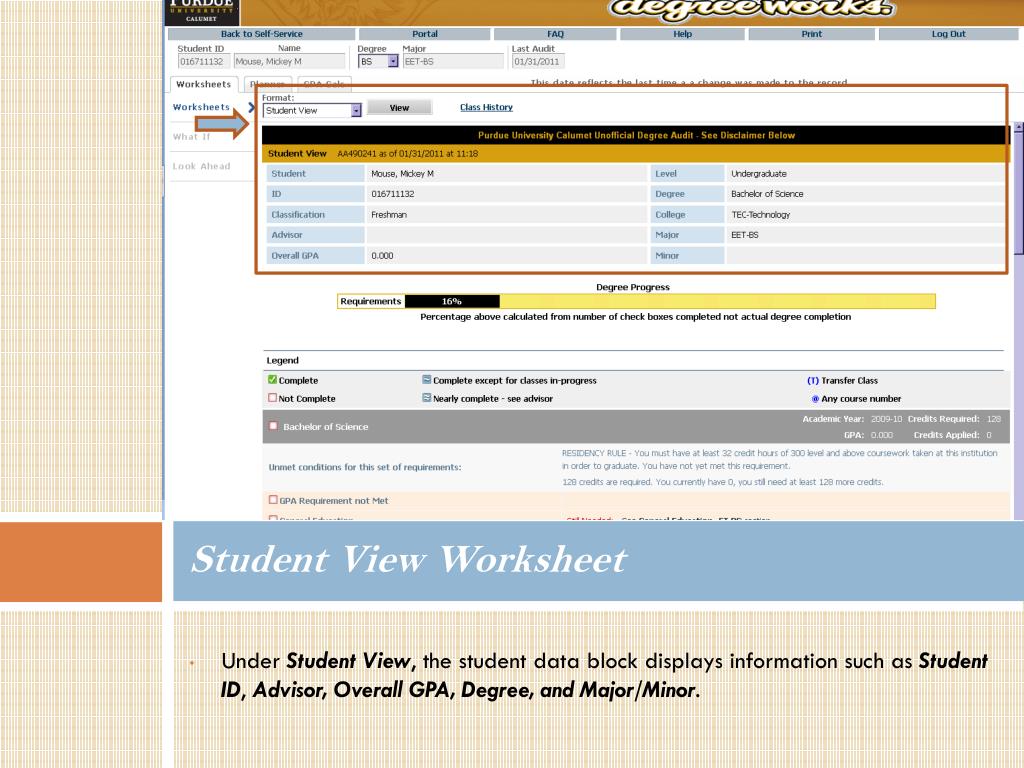Open Help from the top bar
The image size is (1024, 768).
coord(682,34)
